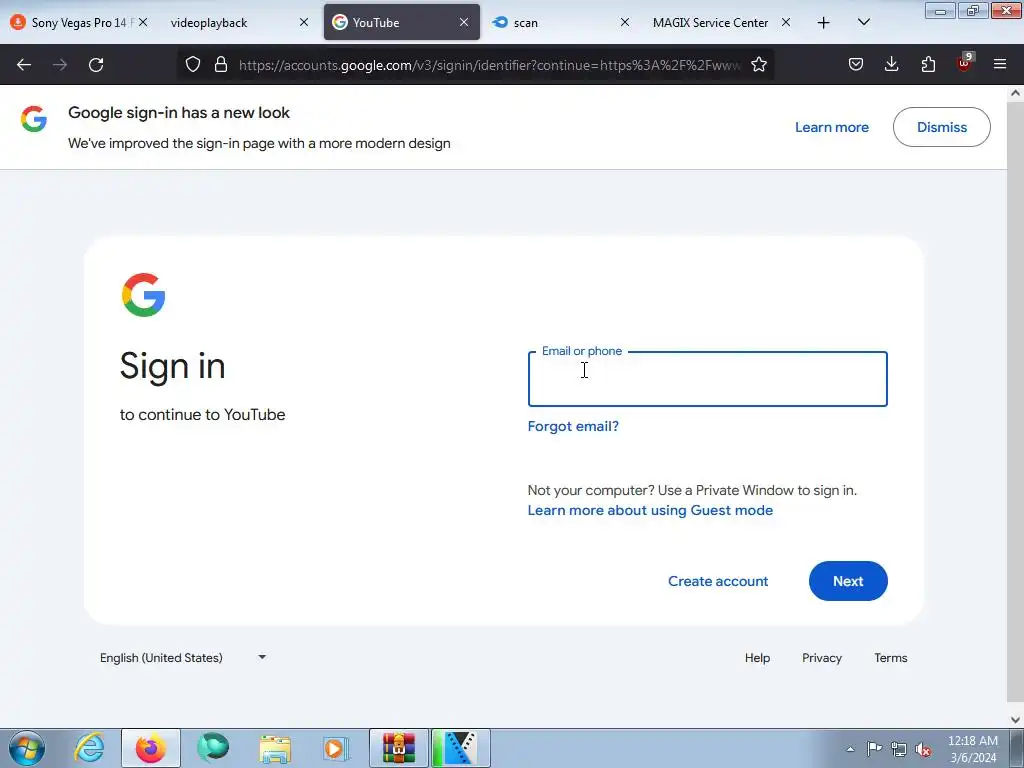Open the tracking protection shield icon
Screen dimensions: 1024x768
point(193,64)
